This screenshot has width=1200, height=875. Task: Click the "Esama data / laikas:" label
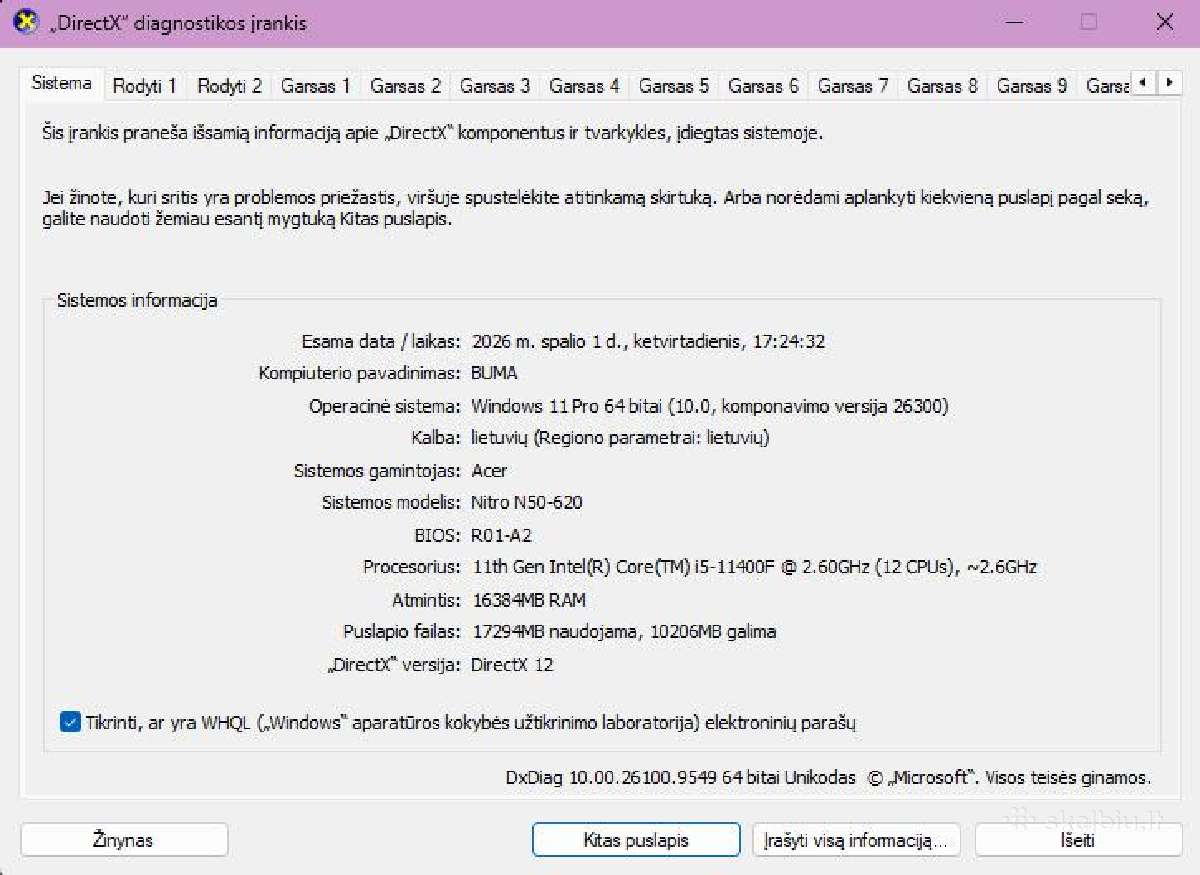point(381,341)
